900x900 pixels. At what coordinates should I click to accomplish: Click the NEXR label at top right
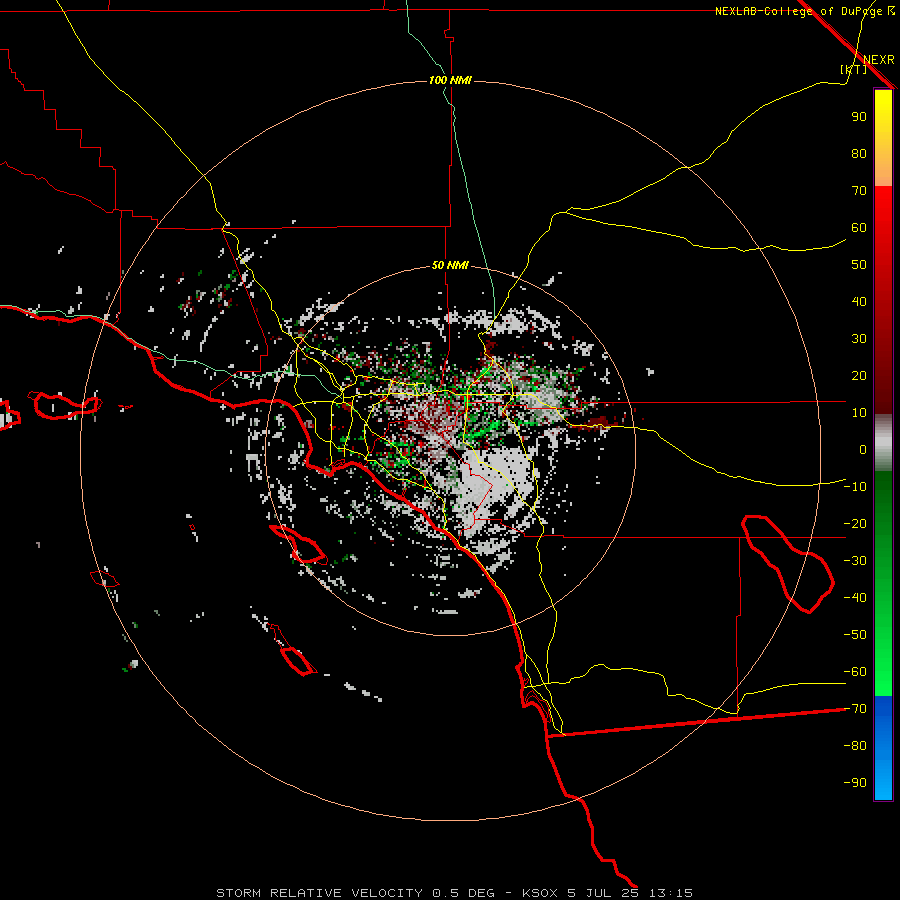879,60
